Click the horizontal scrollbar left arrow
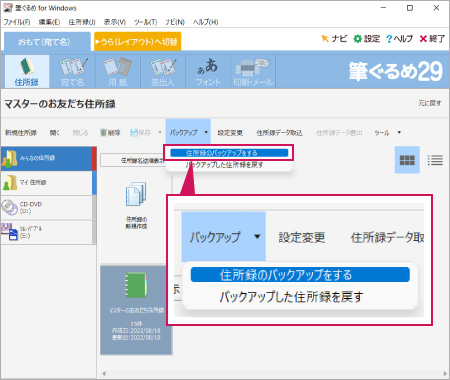450x380 pixels. (104, 373)
